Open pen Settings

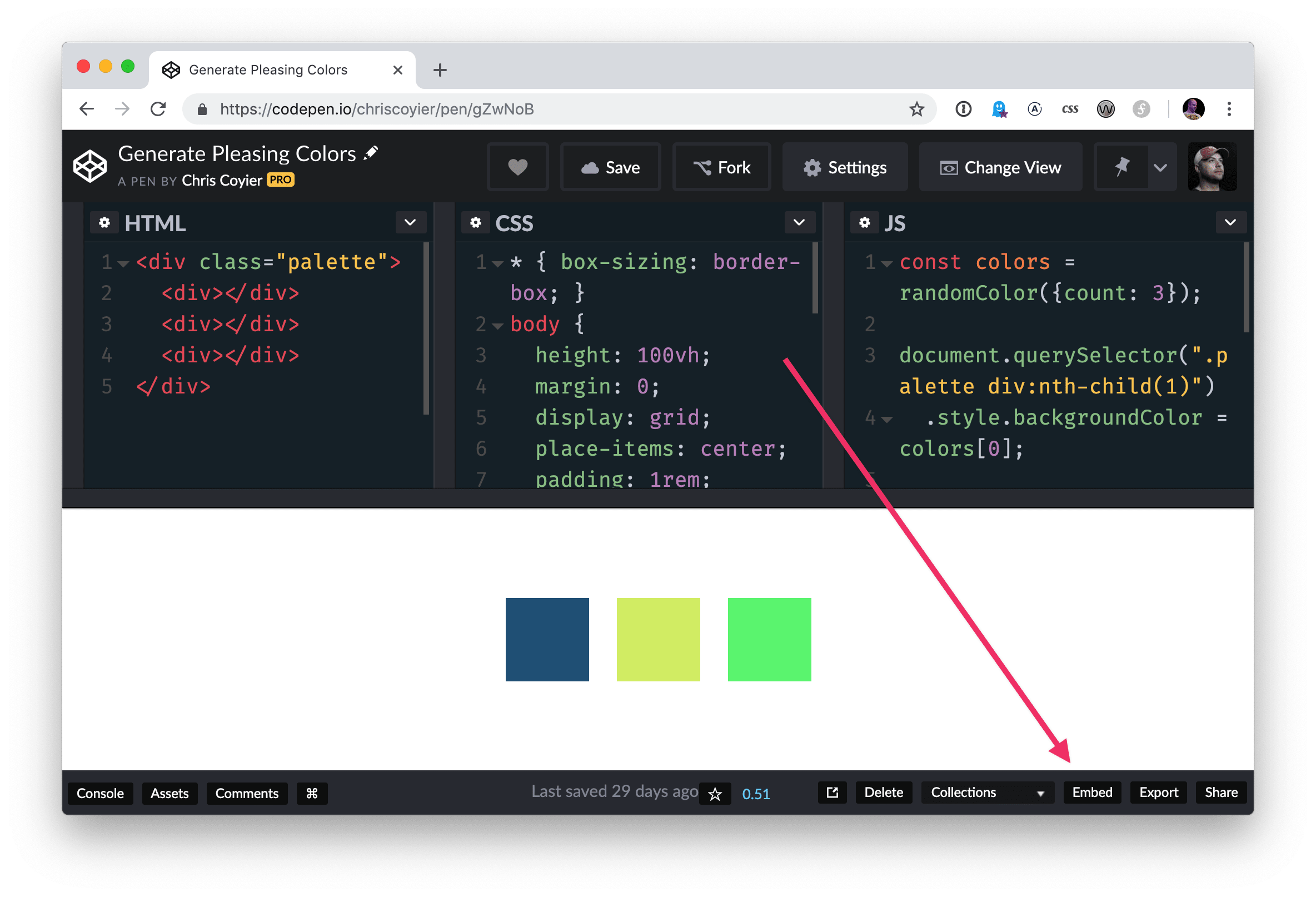[845, 167]
